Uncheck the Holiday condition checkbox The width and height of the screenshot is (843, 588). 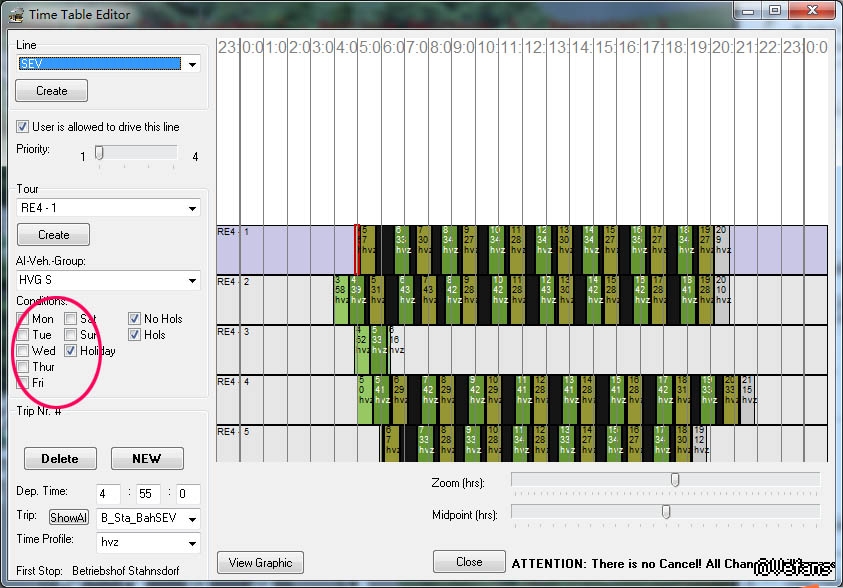[x=71, y=351]
